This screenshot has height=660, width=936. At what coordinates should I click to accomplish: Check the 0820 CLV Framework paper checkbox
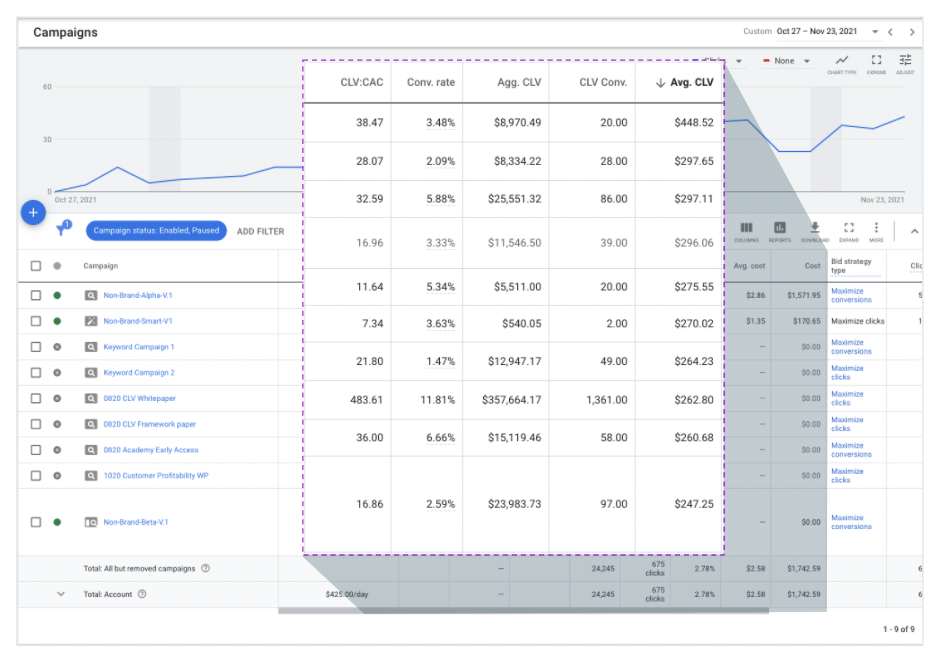[x=36, y=424]
